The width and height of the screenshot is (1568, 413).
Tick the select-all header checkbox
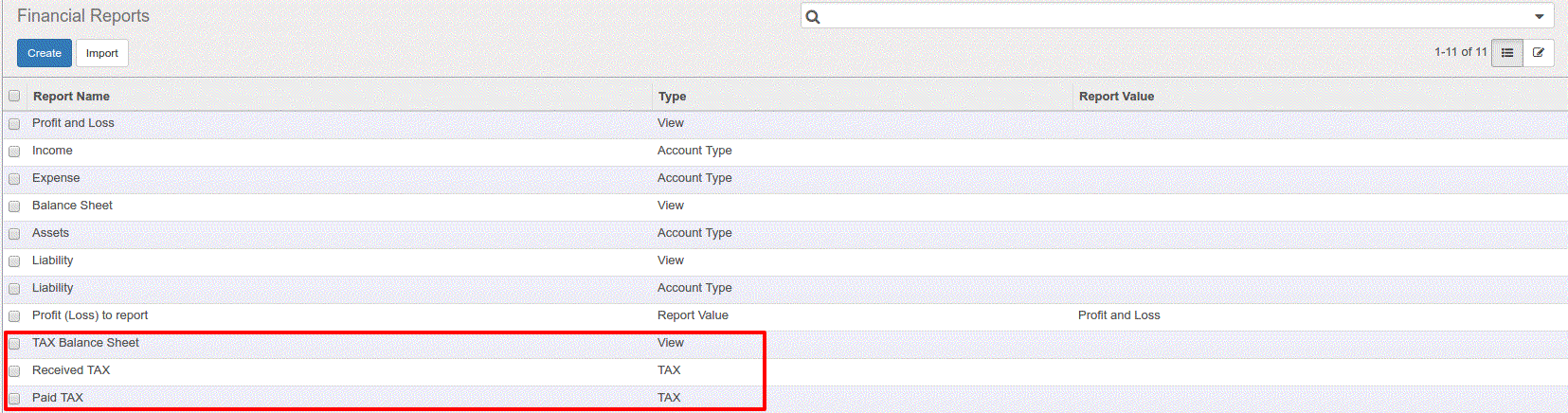point(14,96)
